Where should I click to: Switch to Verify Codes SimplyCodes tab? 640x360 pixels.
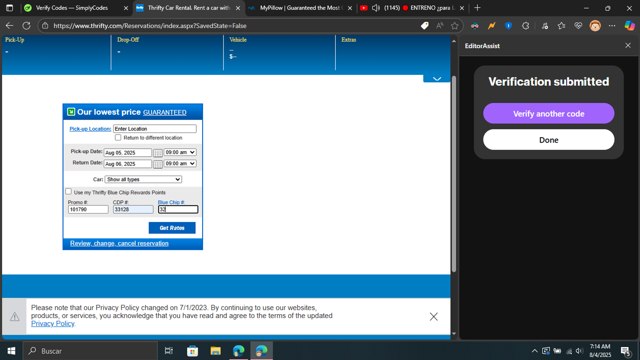tap(72, 8)
